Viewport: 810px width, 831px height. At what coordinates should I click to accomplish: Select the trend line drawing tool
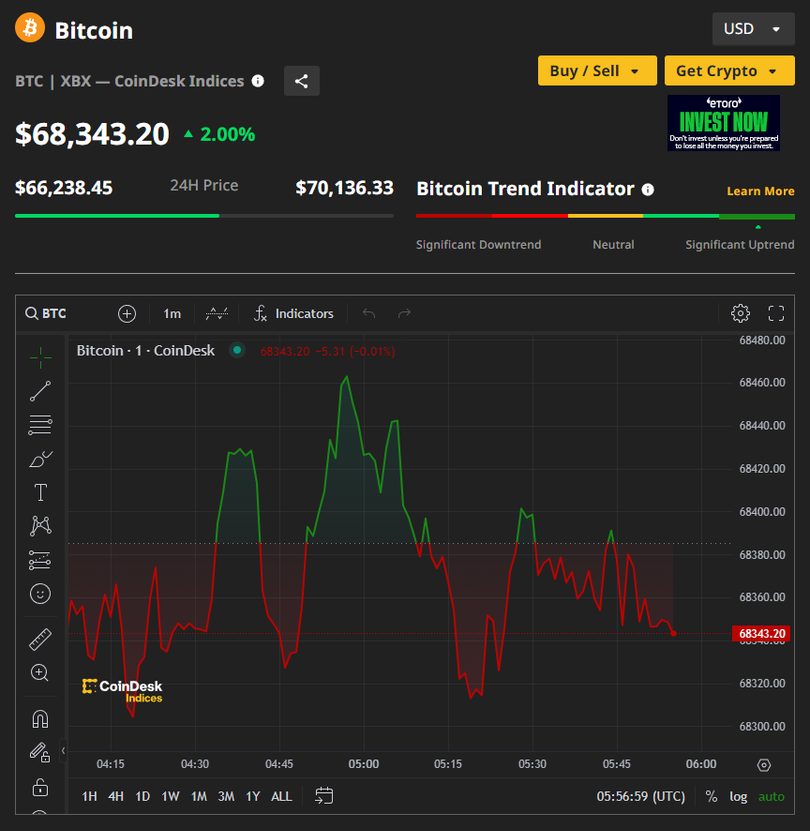pyautogui.click(x=40, y=391)
